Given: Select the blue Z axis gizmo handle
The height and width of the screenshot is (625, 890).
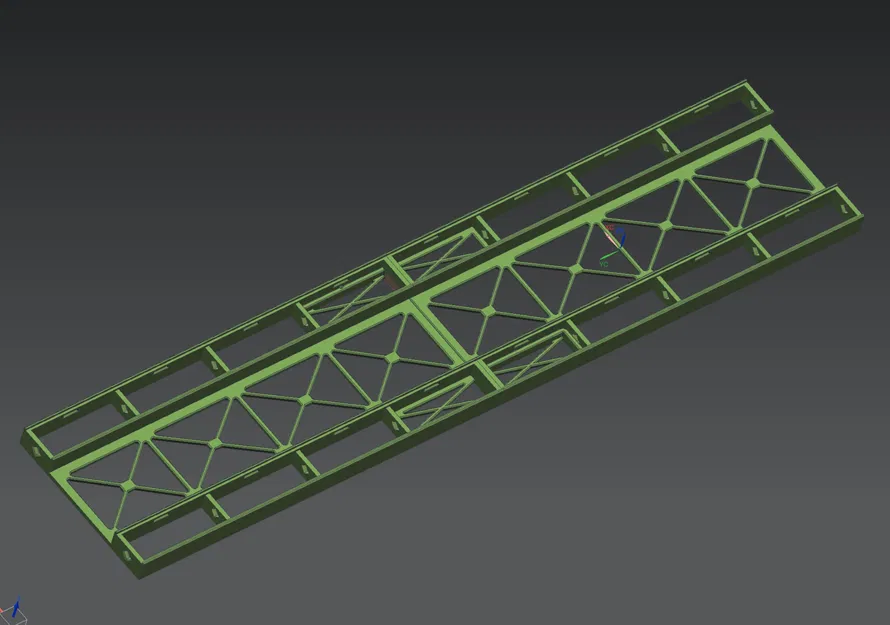Looking at the screenshot, I should tap(621, 235).
